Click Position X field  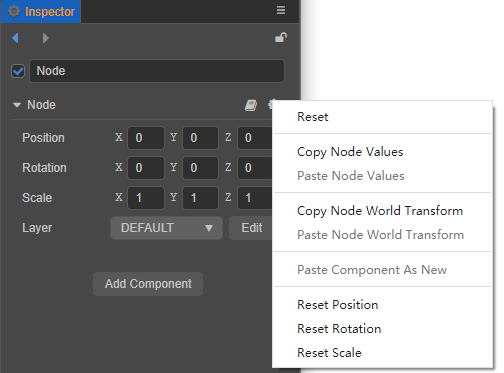tap(146, 138)
